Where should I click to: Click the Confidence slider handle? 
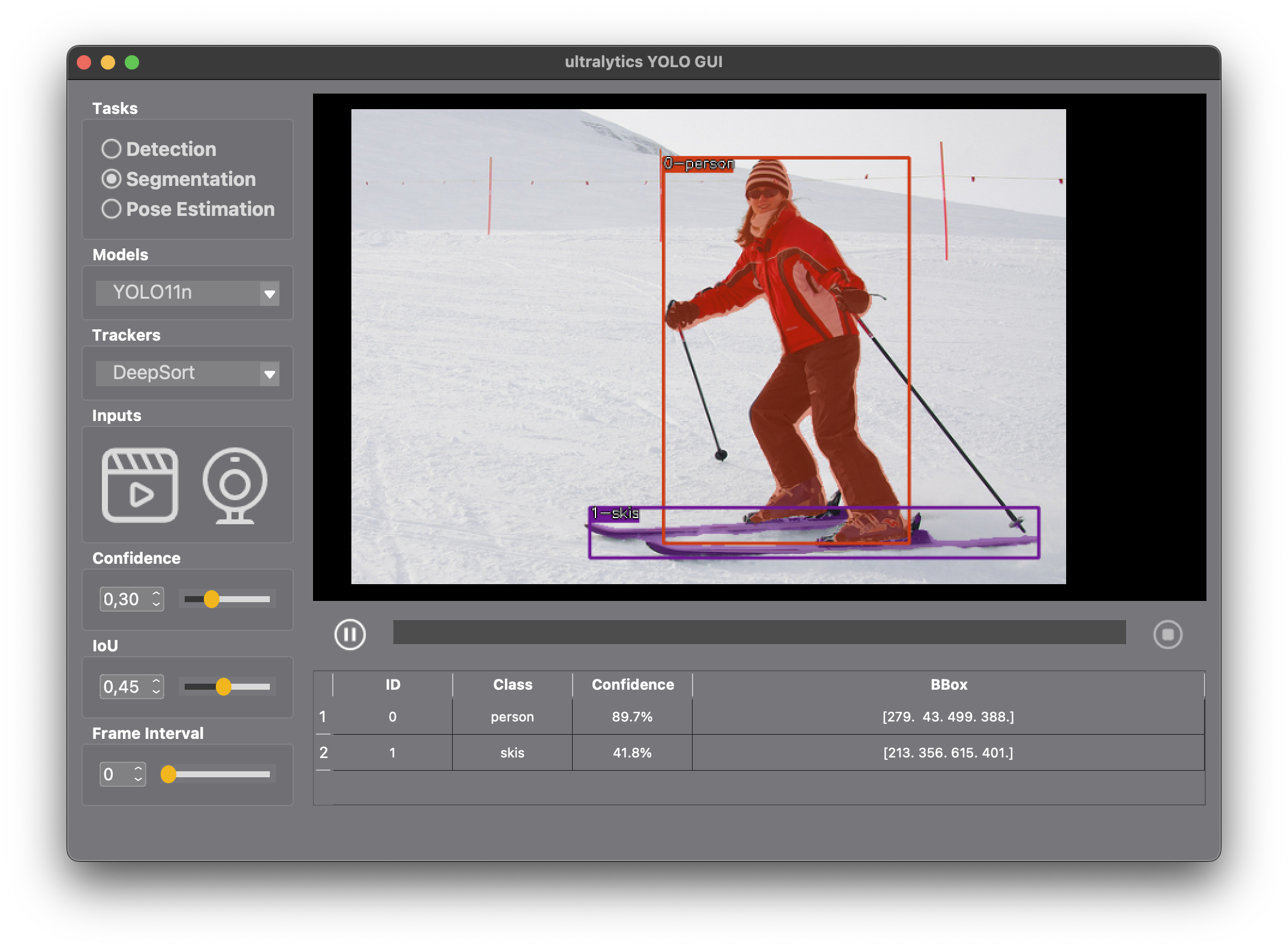pos(211,599)
